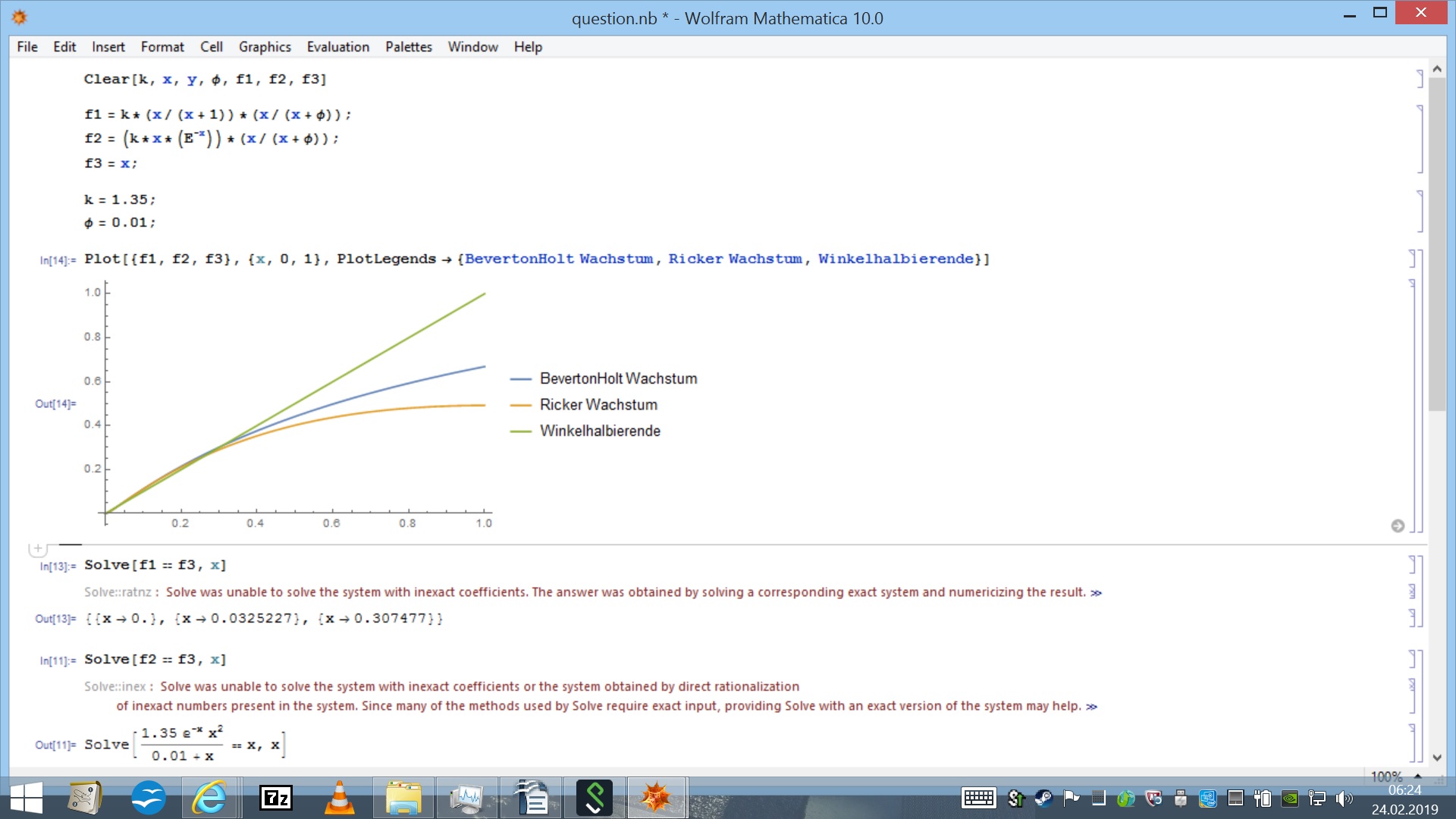Open the Internet Explorer taskbar icon

209,798
